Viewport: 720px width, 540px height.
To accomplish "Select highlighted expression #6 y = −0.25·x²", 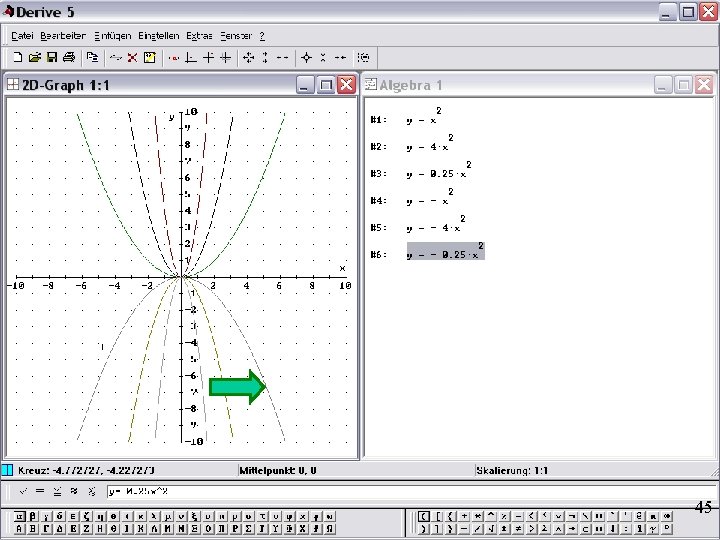I will point(445,252).
